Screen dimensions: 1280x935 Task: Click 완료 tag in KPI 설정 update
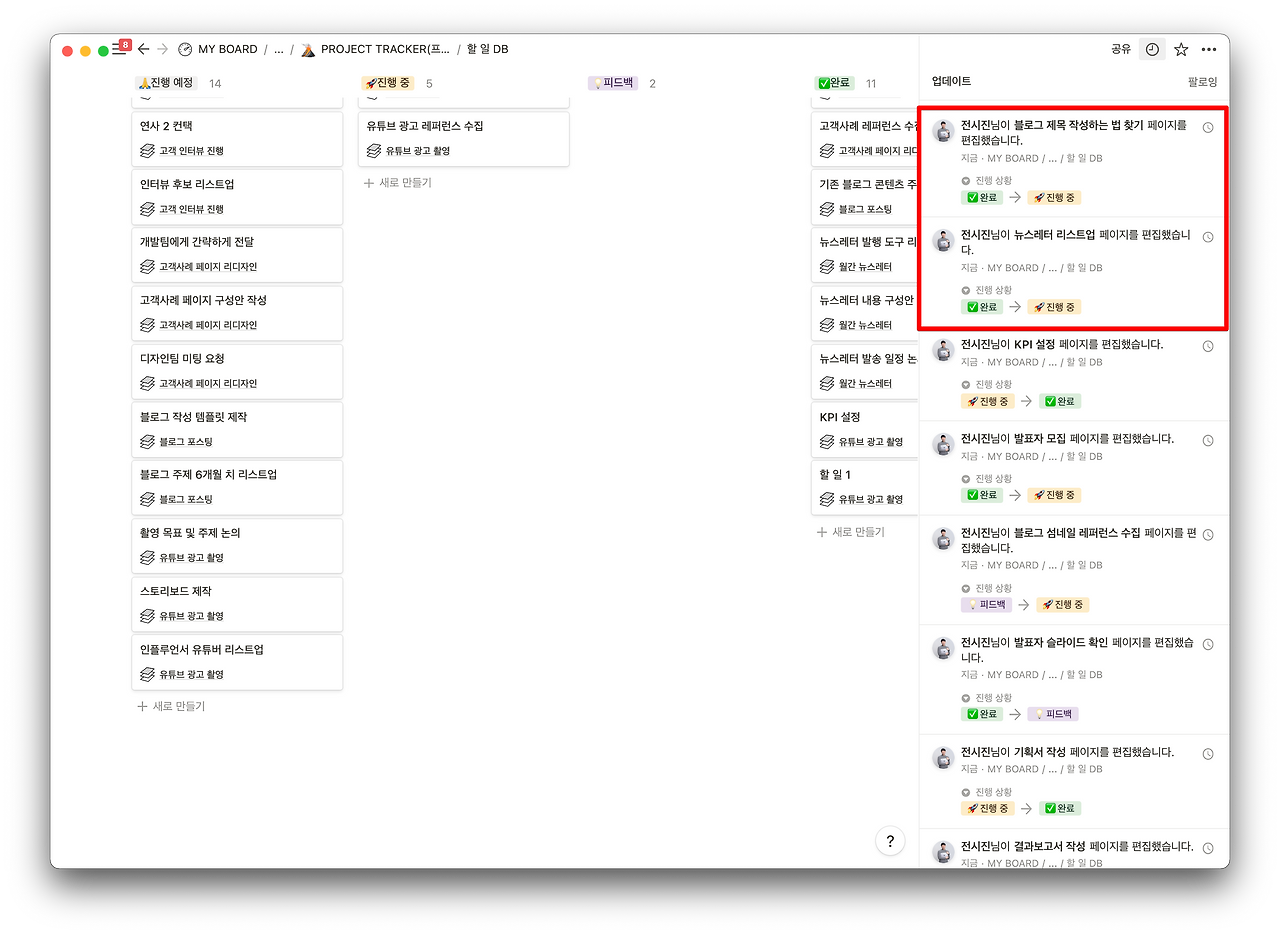pos(1061,401)
